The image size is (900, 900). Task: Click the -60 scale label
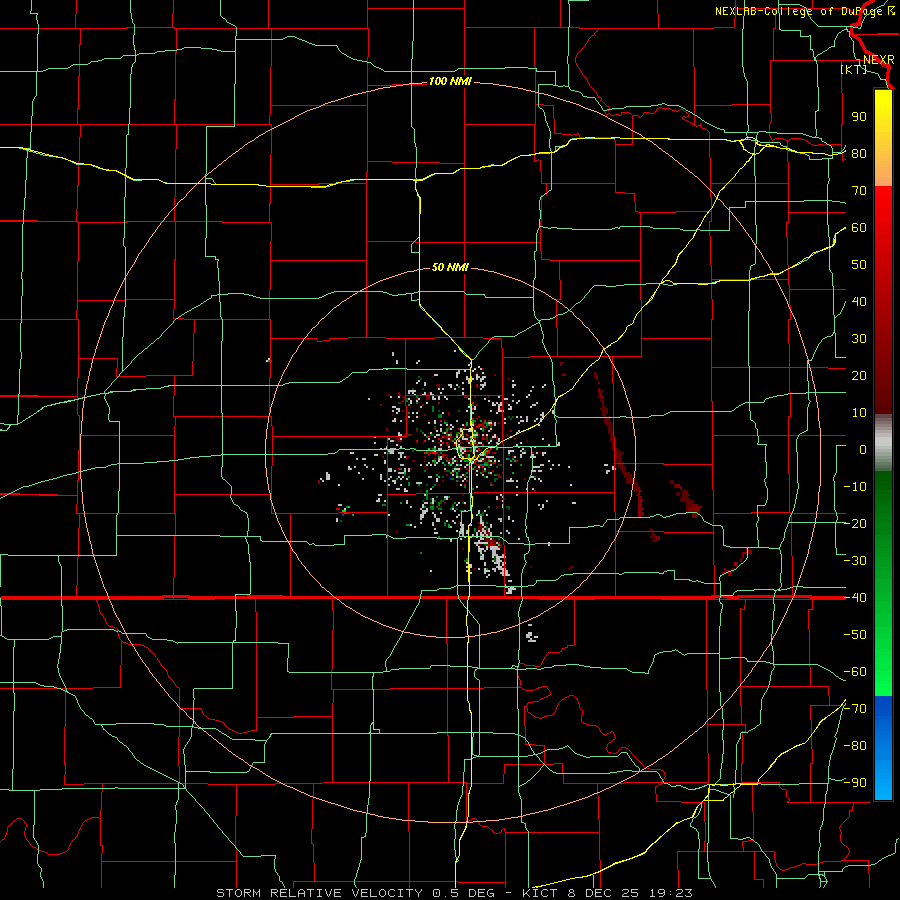[x=855, y=672]
